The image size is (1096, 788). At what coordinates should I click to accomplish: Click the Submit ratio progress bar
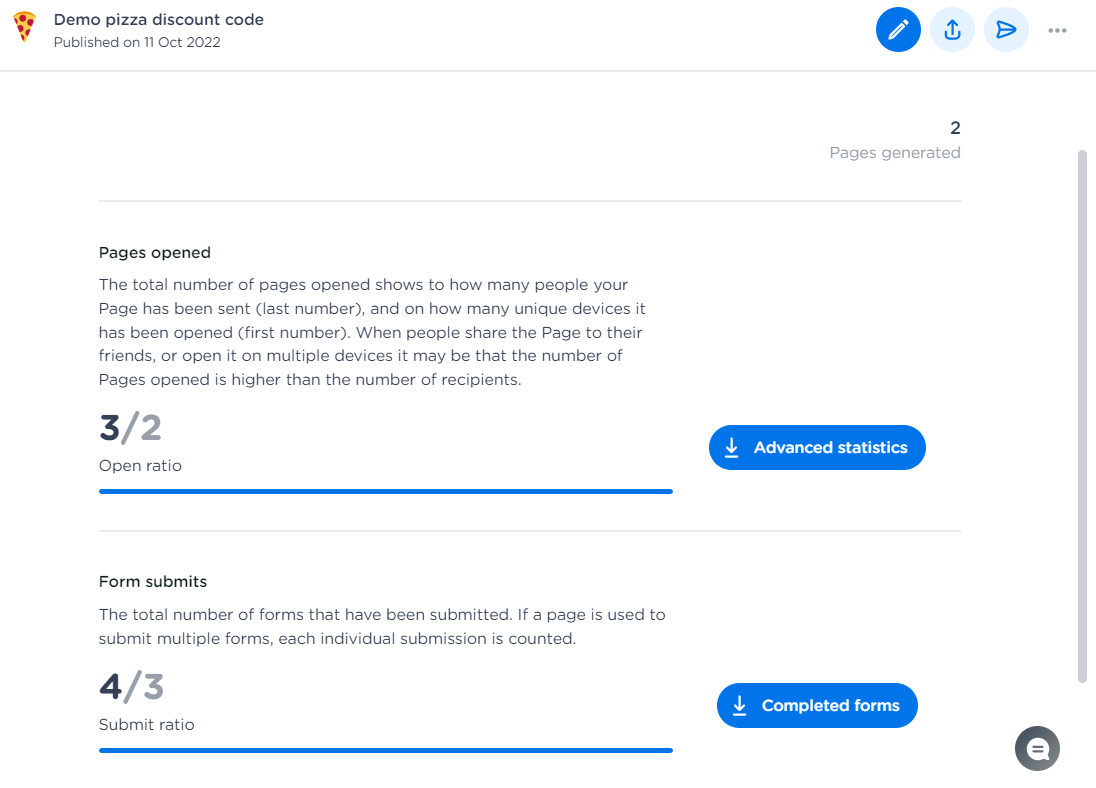pyautogui.click(x=385, y=749)
